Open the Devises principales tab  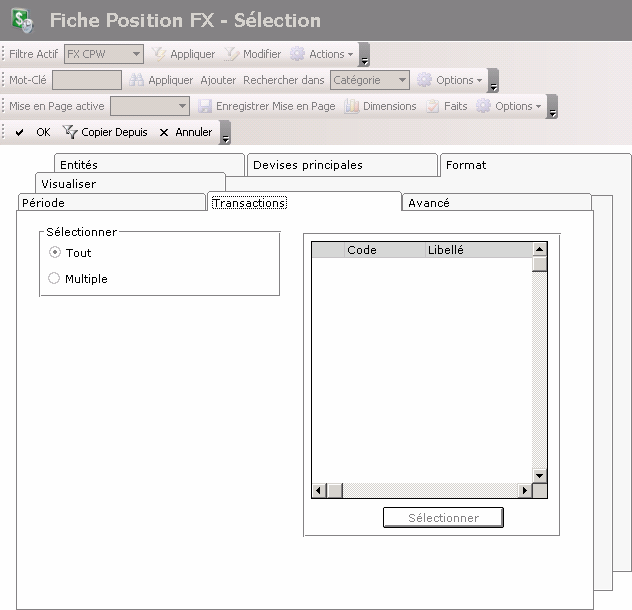pyautogui.click(x=308, y=165)
